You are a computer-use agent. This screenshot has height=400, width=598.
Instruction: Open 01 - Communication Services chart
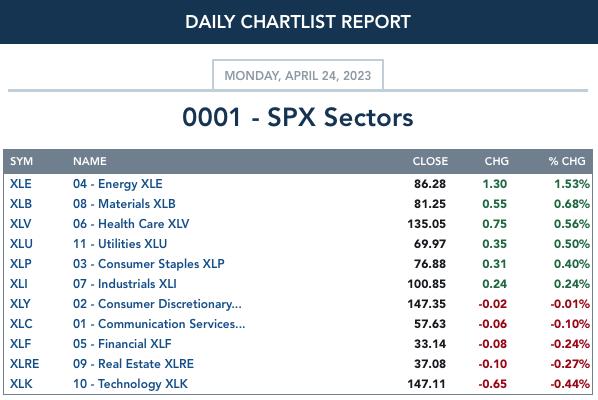pos(159,324)
